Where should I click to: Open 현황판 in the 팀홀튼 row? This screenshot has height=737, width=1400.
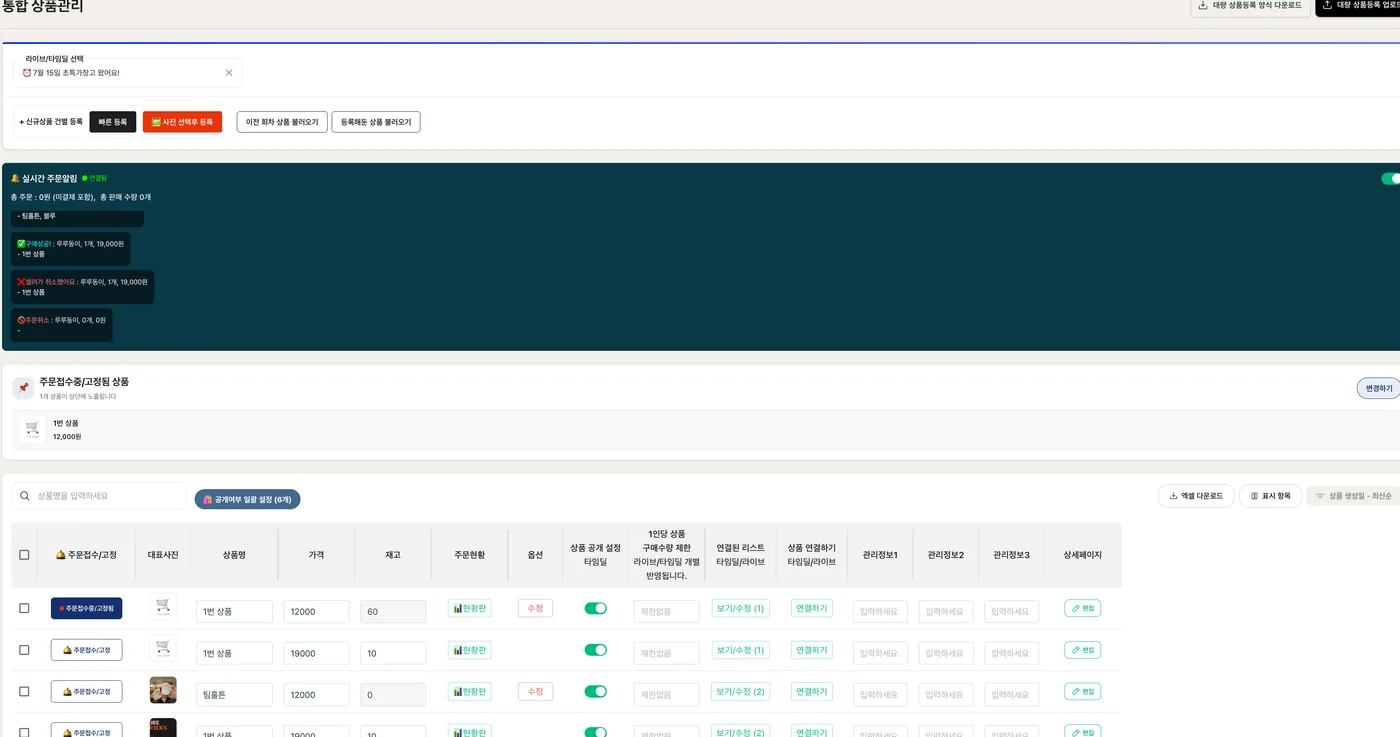[x=470, y=691]
